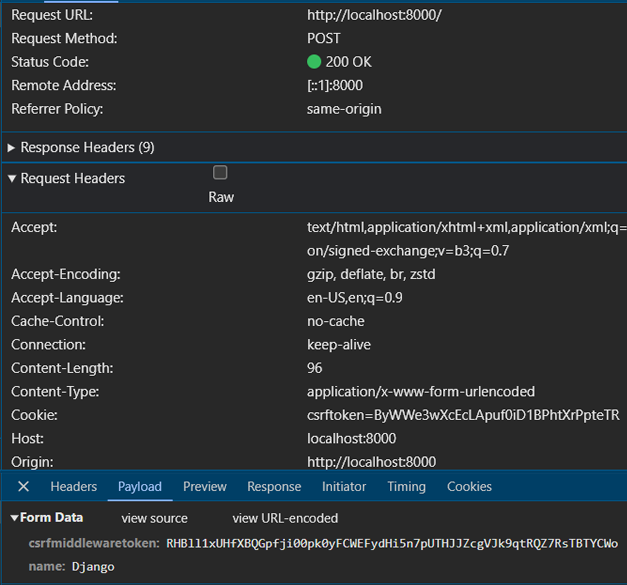The height and width of the screenshot is (585, 627).
Task: Click the view source link
Action: 154,518
